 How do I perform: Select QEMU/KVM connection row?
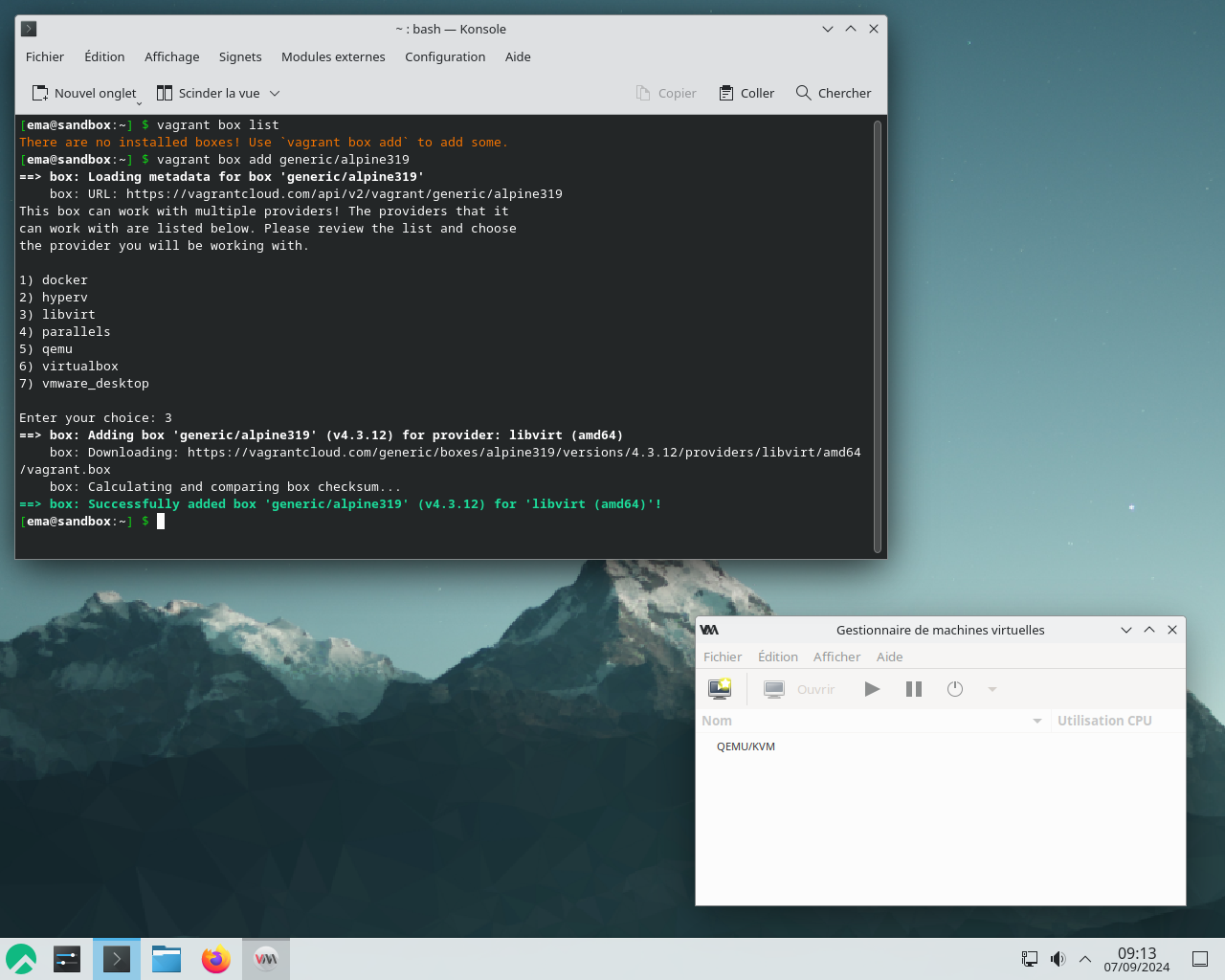pos(940,746)
